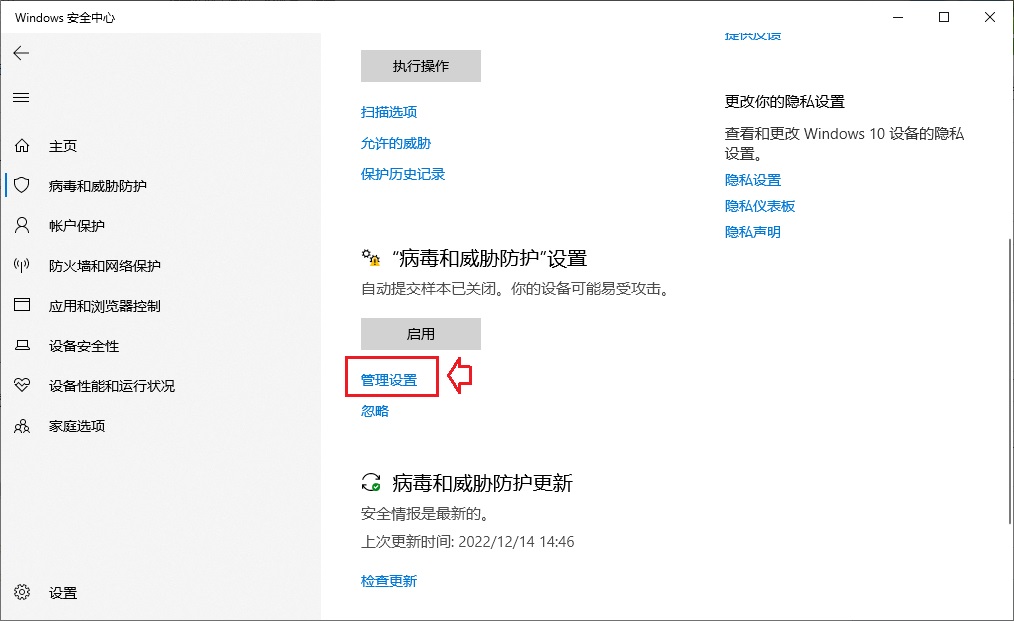This screenshot has width=1014, height=621.
Task: Click the family icon for 家庭选项
Action: point(22,426)
